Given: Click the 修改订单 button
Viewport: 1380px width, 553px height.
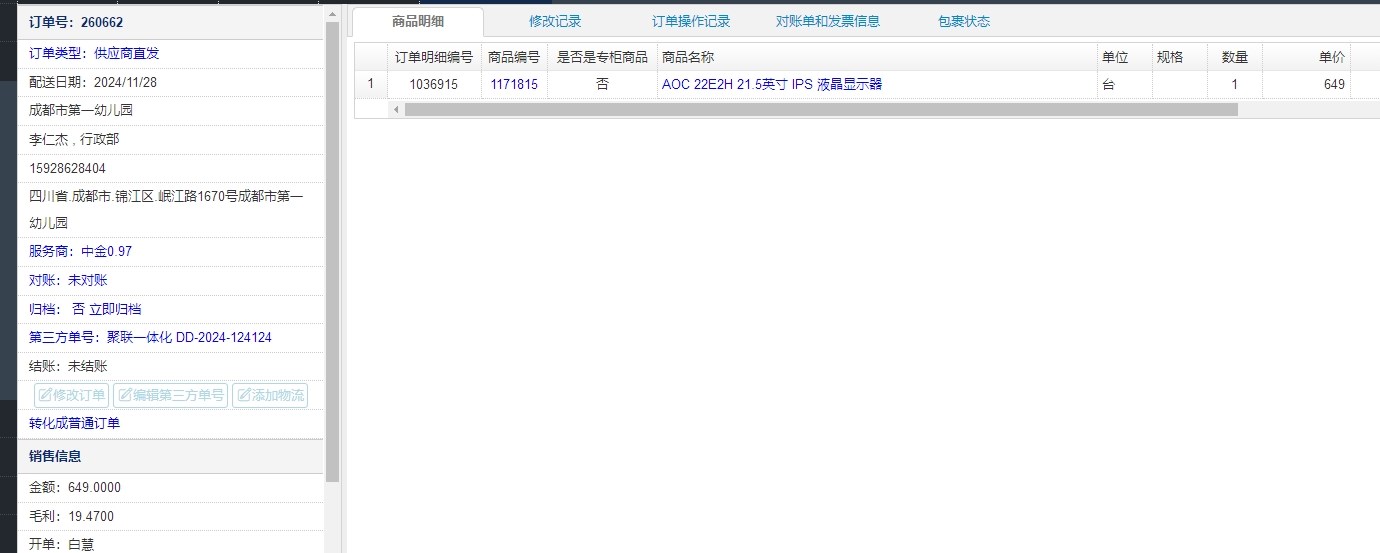Looking at the screenshot, I should (72, 395).
